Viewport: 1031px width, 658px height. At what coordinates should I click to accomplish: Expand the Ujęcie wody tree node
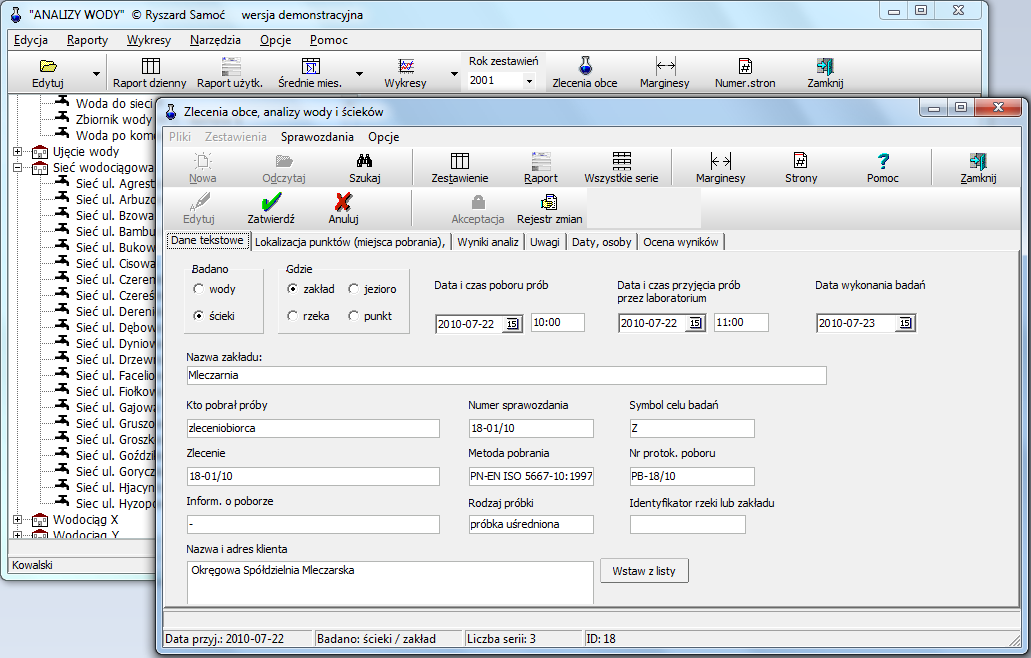pyautogui.click(x=18, y=152)
